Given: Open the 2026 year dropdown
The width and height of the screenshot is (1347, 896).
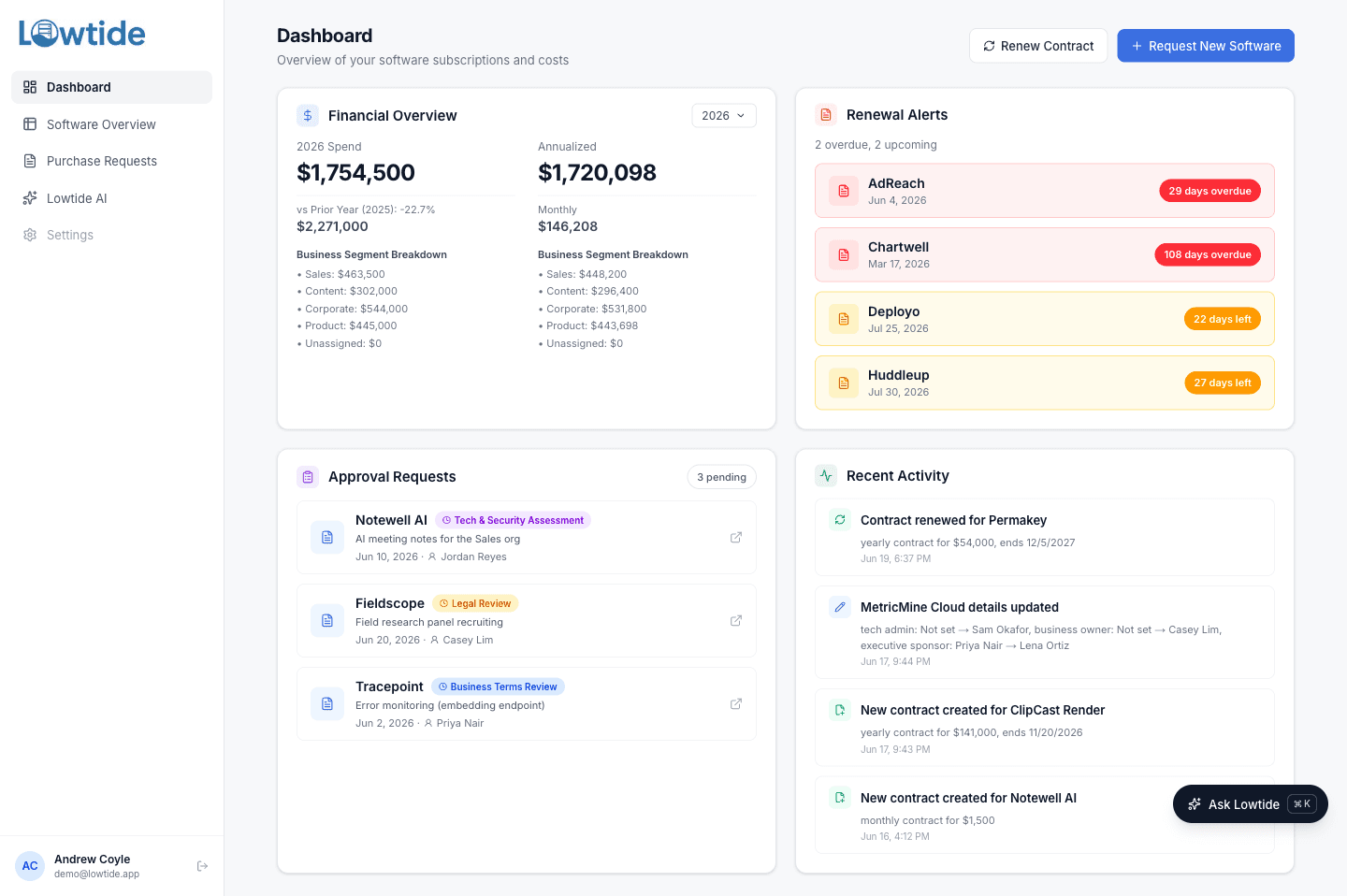Looking at the screenshot, I should tap(724, 115).
